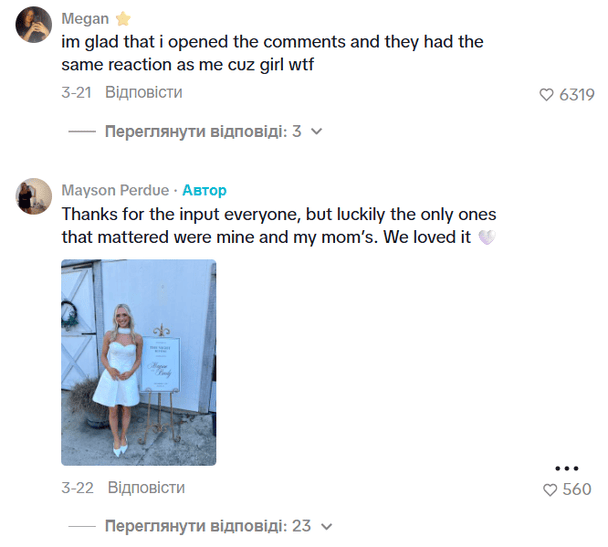The height and width of the screenshot is (547, 608).
Task: Like Mayson Perdue's comment with the heart
Action: [x=549, y=490]
